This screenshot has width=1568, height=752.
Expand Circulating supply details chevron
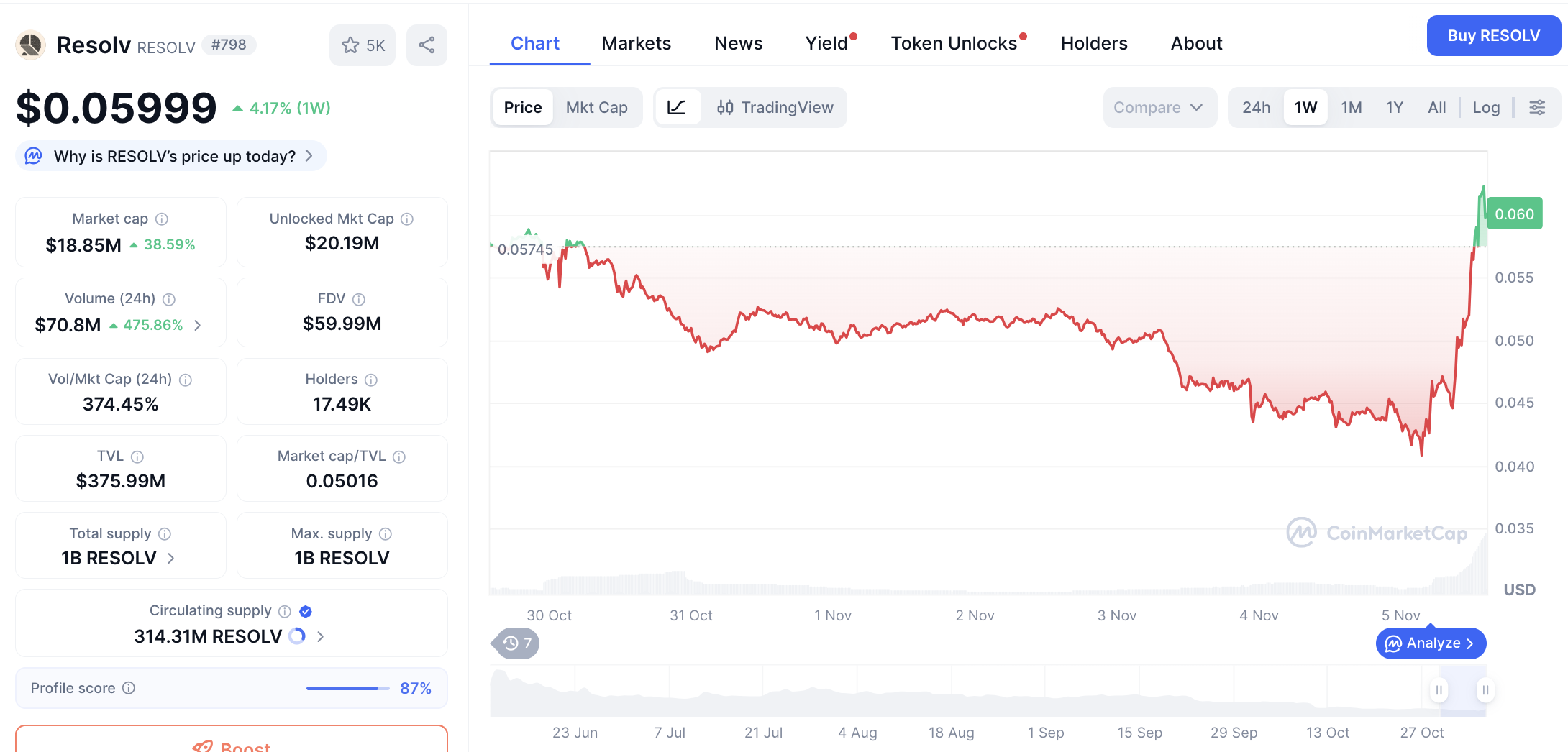coord(321,636)
